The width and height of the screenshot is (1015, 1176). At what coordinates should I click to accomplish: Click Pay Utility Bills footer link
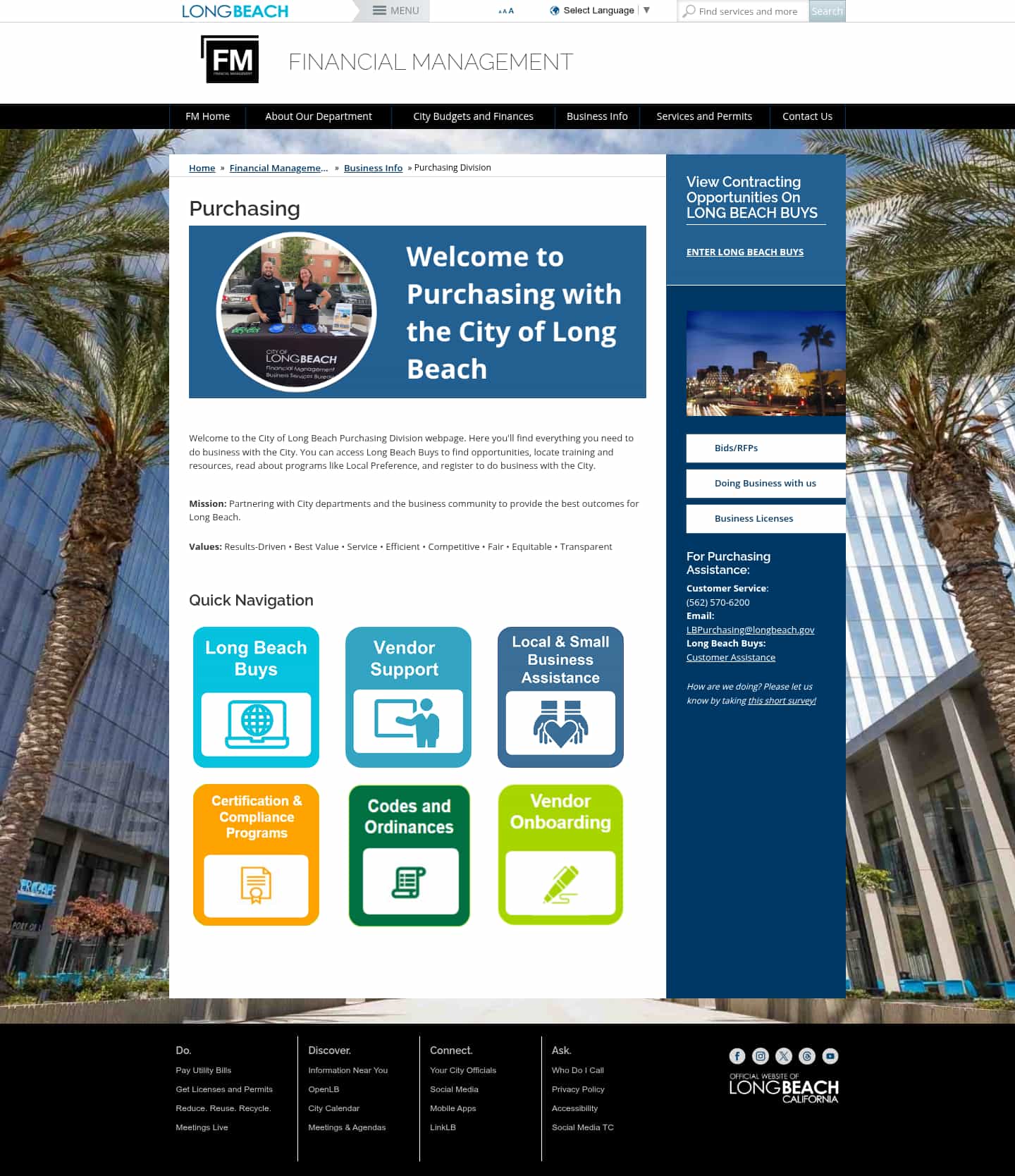click(203, 1070)
